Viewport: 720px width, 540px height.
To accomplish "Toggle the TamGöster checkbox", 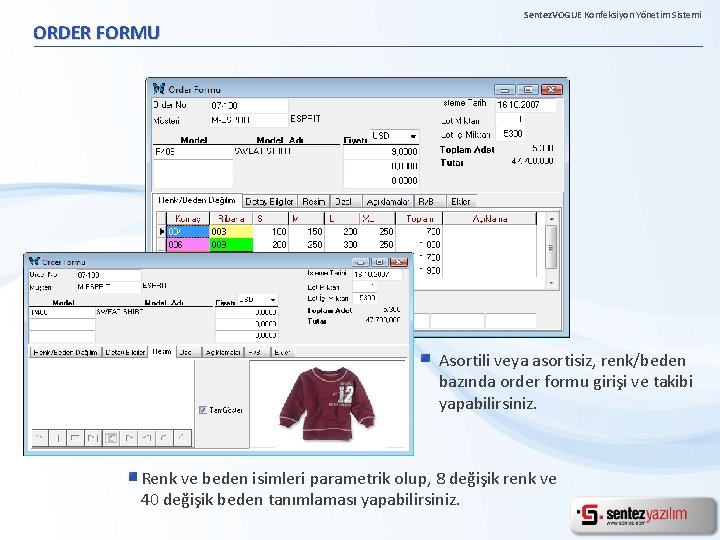I will (x=202, y=410).
